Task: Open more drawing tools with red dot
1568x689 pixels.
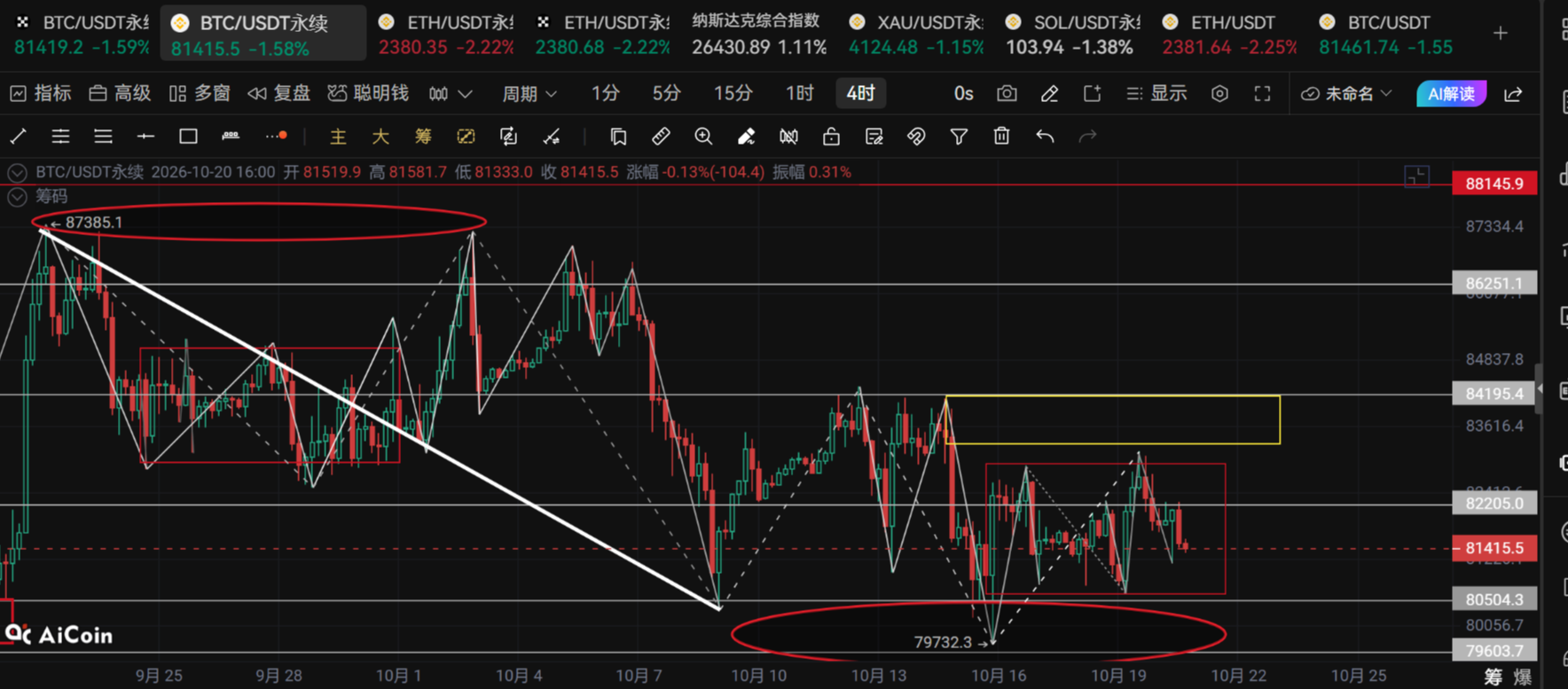Action: pyautogui.click(x=276, y=137)
